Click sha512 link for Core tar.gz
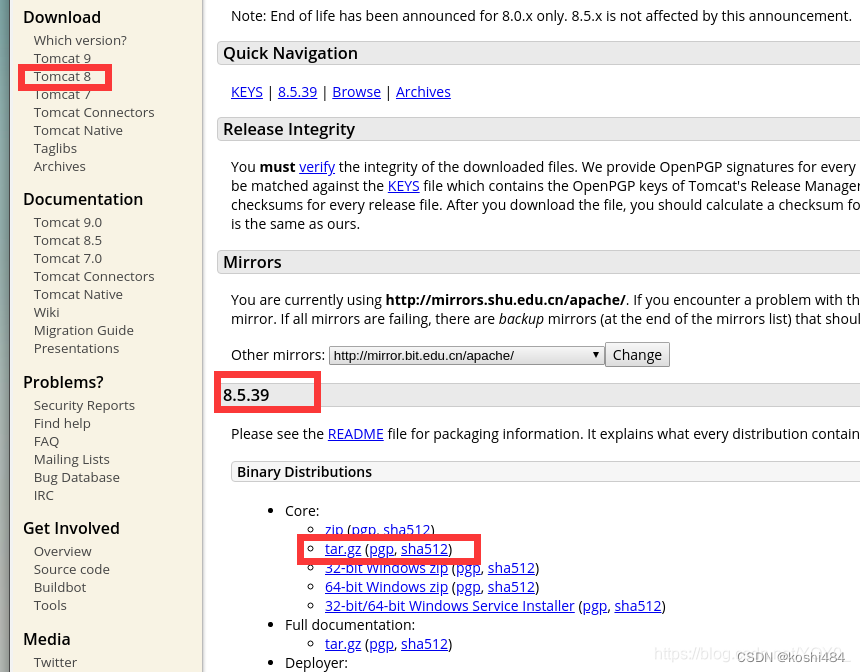 pyautogui.click(x=425, y=549)
